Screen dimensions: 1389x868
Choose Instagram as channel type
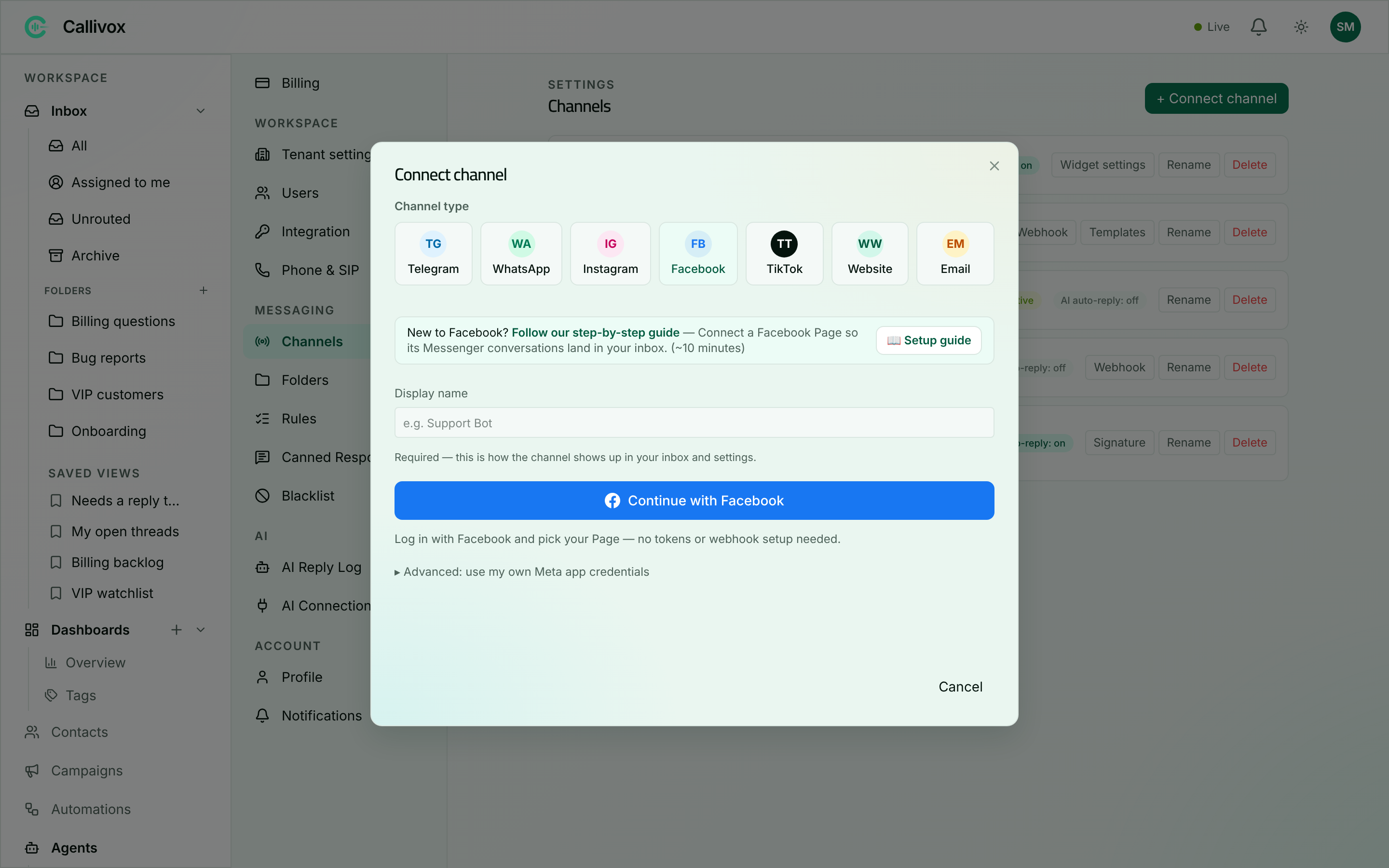coord(610,253)
